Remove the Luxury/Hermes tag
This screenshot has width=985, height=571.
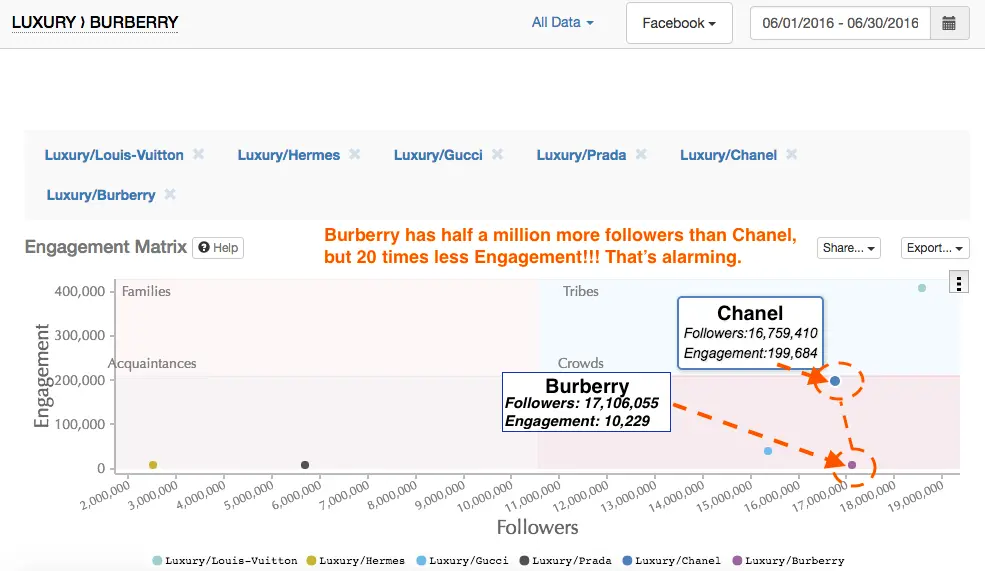coord(355,154)
